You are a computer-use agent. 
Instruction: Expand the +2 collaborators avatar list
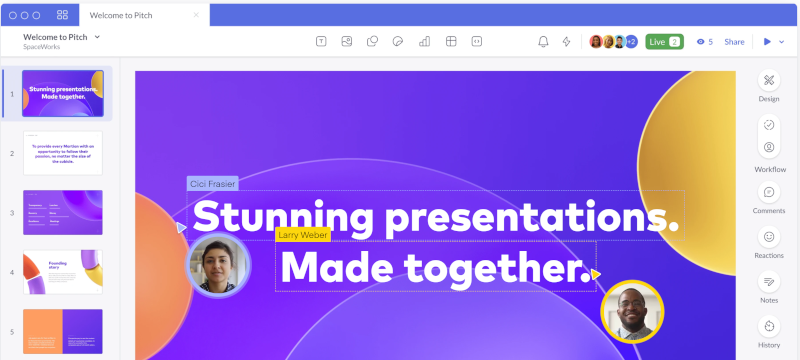tap(631, 42)
